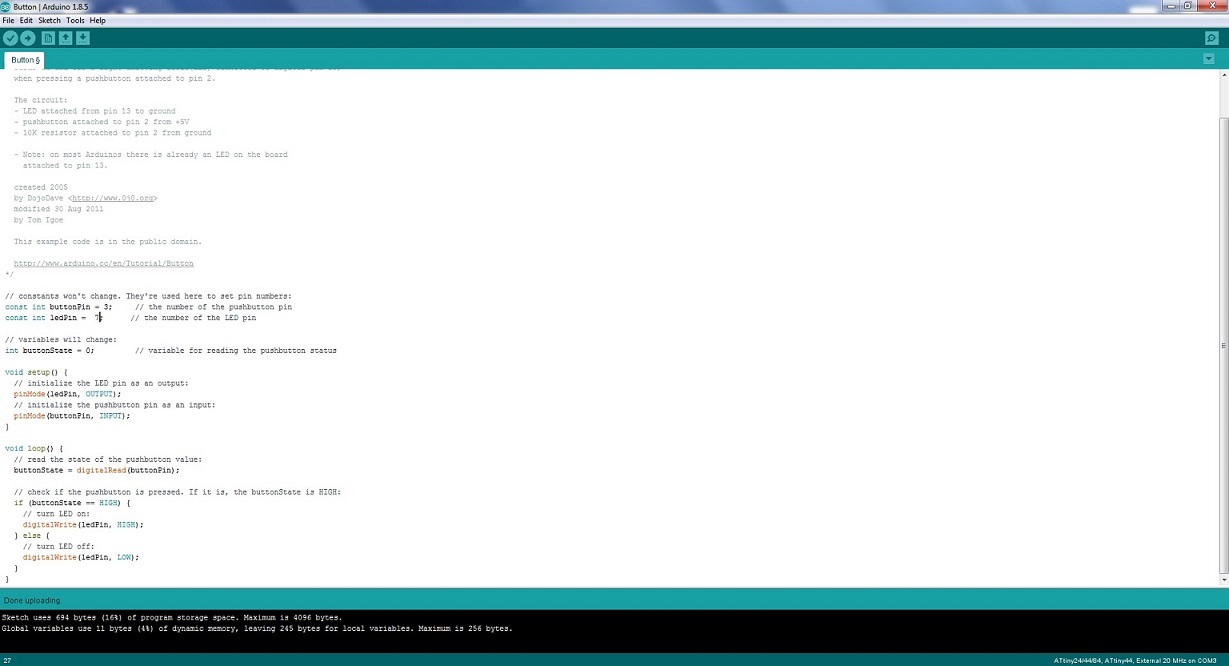The image size is (1229, 666).
Task: Click 'pinMode(buttonPin, INPUT);' line
Action: pyautogui.click(x=72, y=416)
